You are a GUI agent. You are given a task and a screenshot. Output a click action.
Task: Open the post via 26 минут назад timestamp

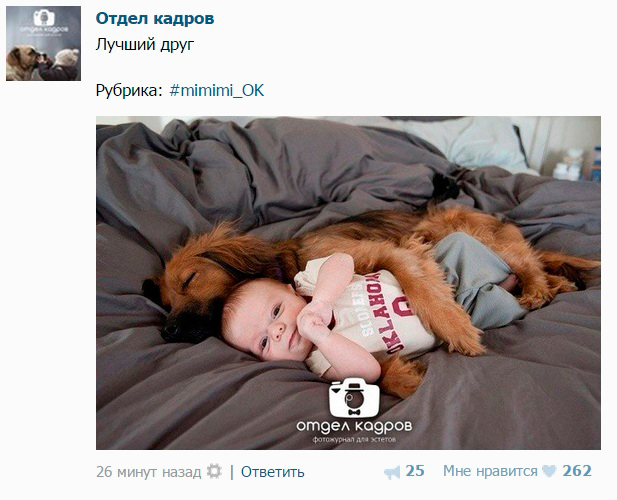click(x=148, y=471)
